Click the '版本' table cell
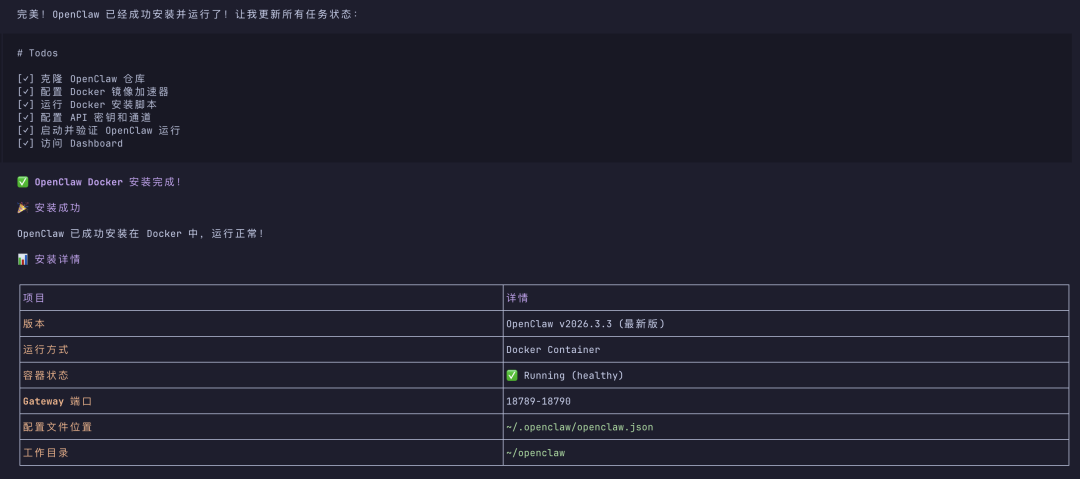 coord(261,324)
